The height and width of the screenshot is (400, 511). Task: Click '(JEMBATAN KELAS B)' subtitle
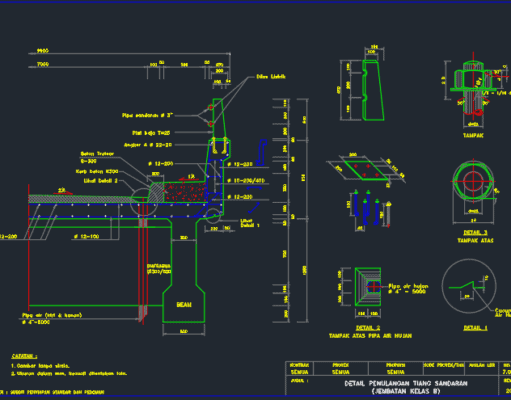406,391
